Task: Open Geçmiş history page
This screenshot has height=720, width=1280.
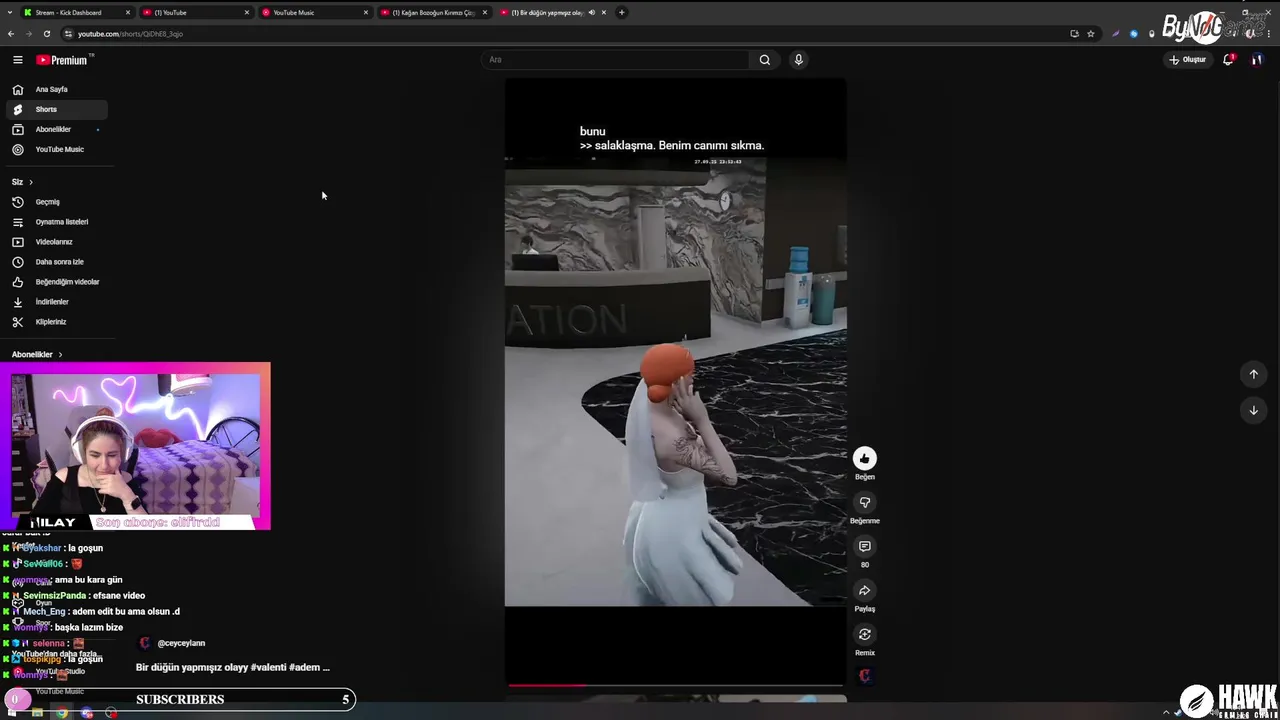Action: (x=56, y=202)
